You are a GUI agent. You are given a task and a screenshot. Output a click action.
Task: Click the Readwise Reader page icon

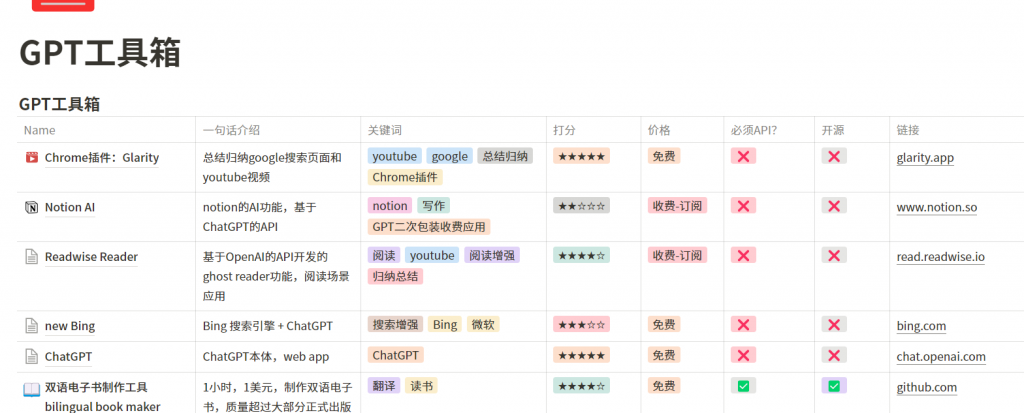click(x=31, y=257)
